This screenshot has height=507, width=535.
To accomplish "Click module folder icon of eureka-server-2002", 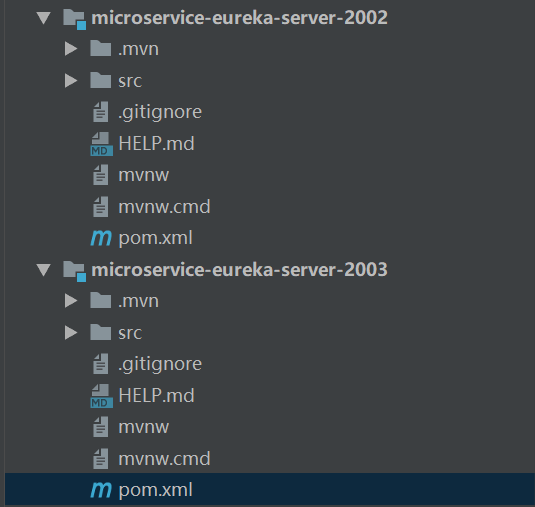I will coord(74,19).
